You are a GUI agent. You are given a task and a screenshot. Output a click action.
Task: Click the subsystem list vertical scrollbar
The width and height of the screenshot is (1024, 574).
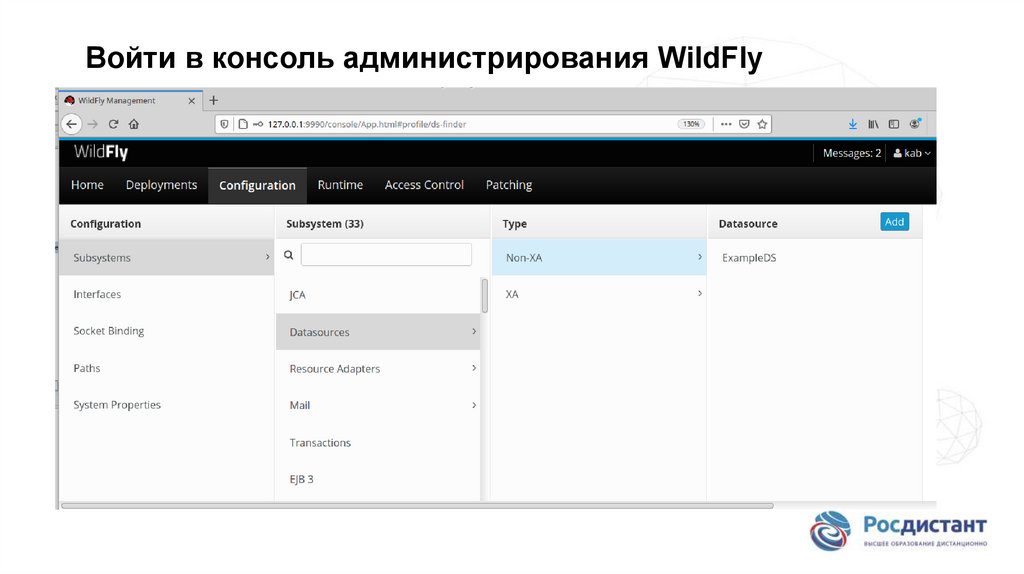[485, 296]
